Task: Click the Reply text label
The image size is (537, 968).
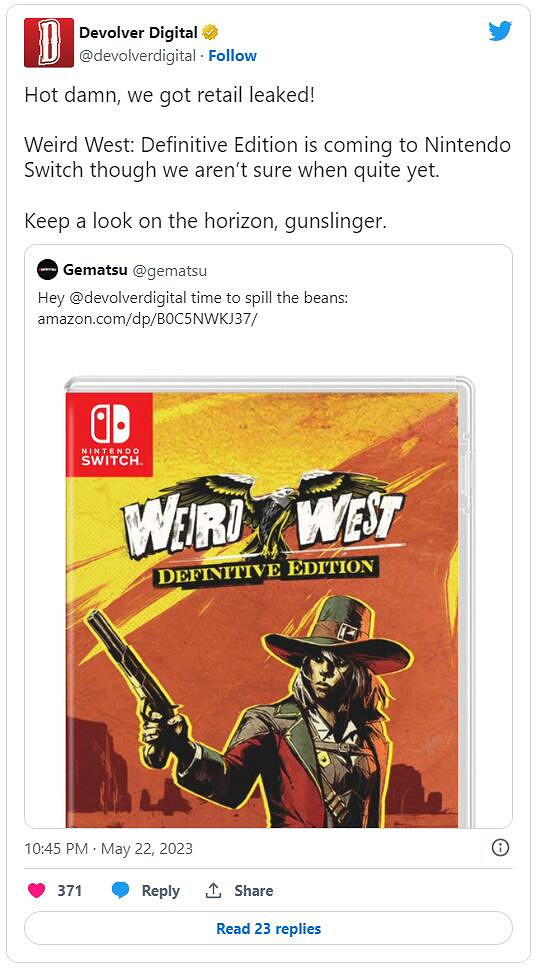Action: (160, 890)
